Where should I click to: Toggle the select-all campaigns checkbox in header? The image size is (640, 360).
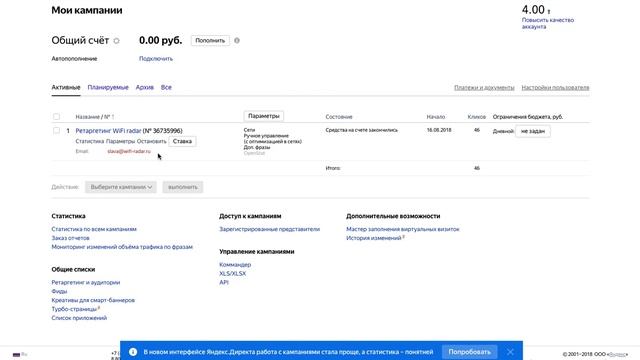coord(56,117)
